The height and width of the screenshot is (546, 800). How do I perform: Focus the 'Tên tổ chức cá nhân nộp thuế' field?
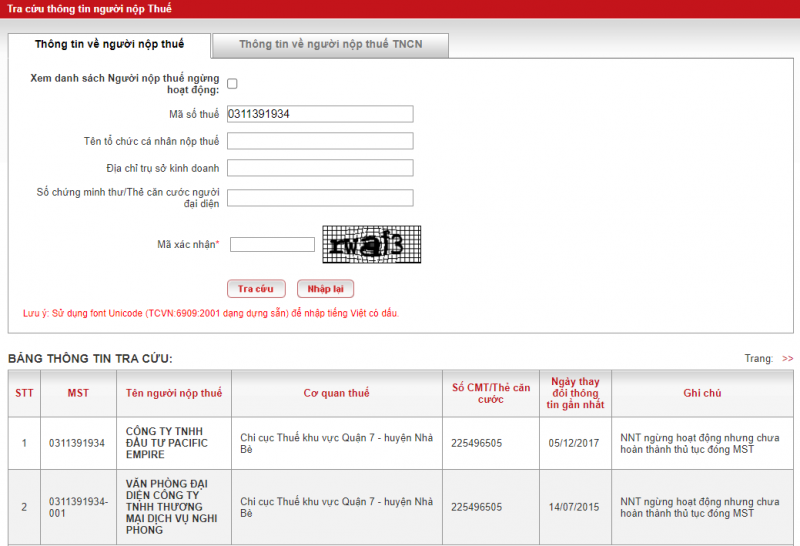coord(320,141)
